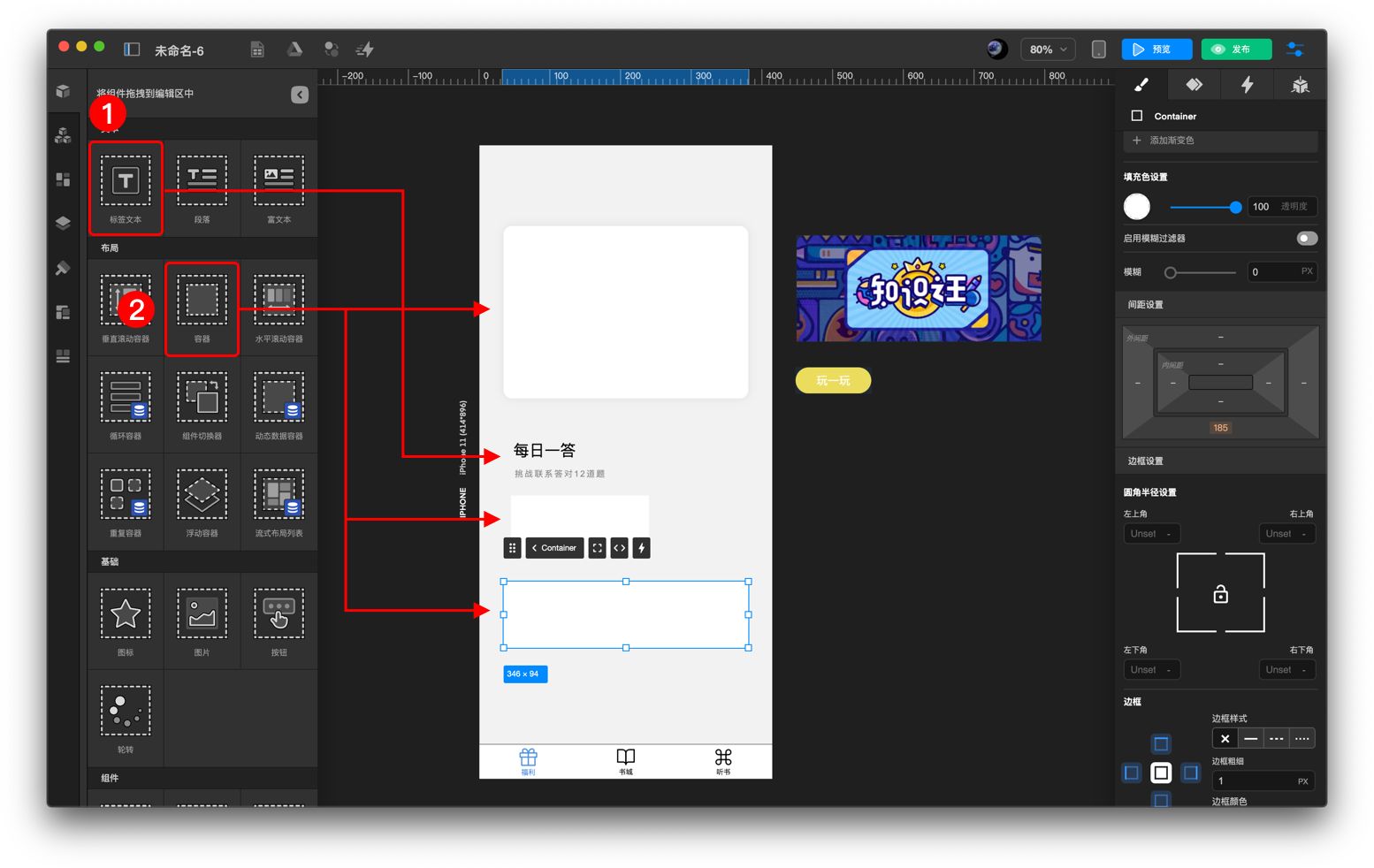Adjust the fill opacity slider handle
The width and height of the screenshot is (1374, 868).
pyautogui.click(x=1235, y=207)
